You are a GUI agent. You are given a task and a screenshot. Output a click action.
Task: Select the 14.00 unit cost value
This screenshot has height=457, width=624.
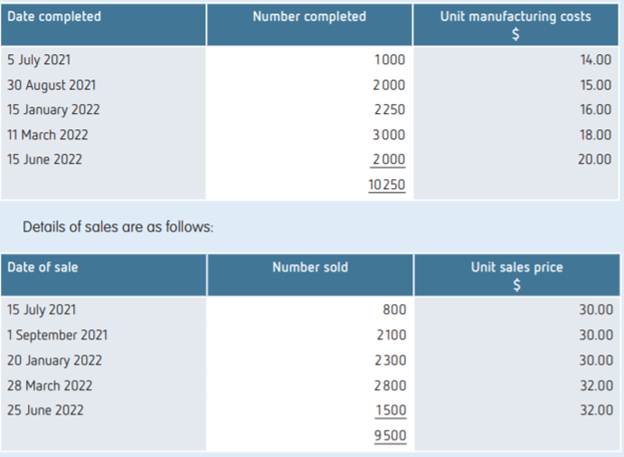pyautogui.click(x=596, y=60)
